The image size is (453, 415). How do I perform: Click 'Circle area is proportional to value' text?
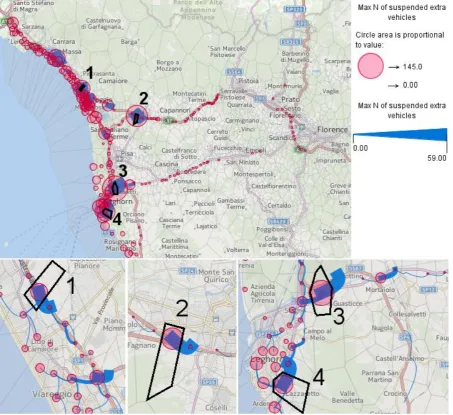400,40
